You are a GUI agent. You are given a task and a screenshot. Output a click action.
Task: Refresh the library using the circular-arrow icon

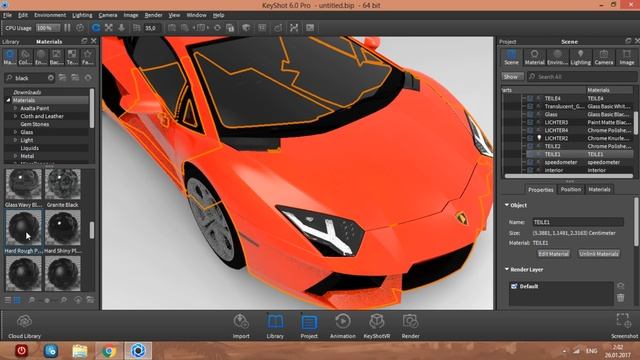point(88,78)
